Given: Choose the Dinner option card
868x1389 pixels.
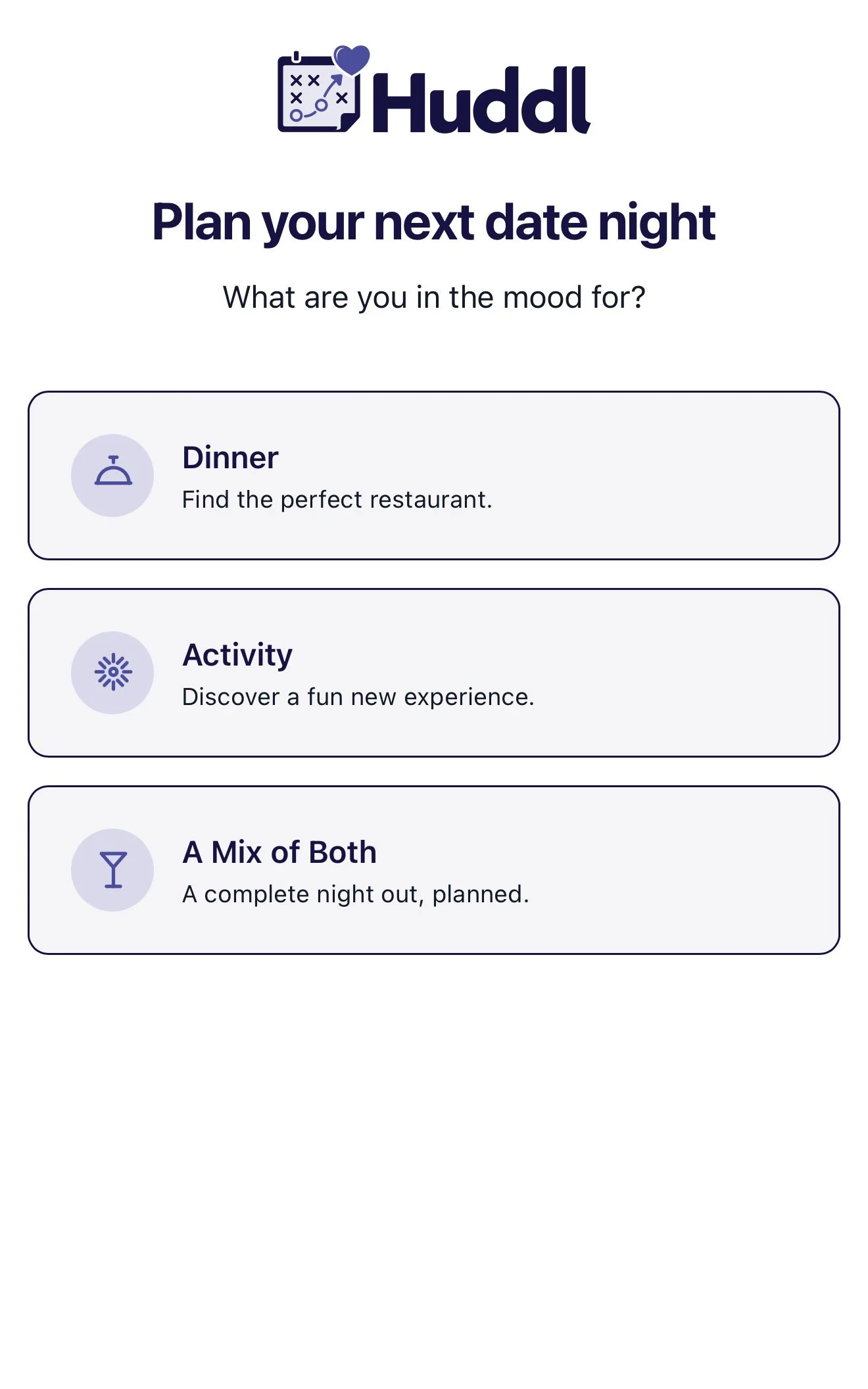Looking at the screenshot, I should [434, 475].
